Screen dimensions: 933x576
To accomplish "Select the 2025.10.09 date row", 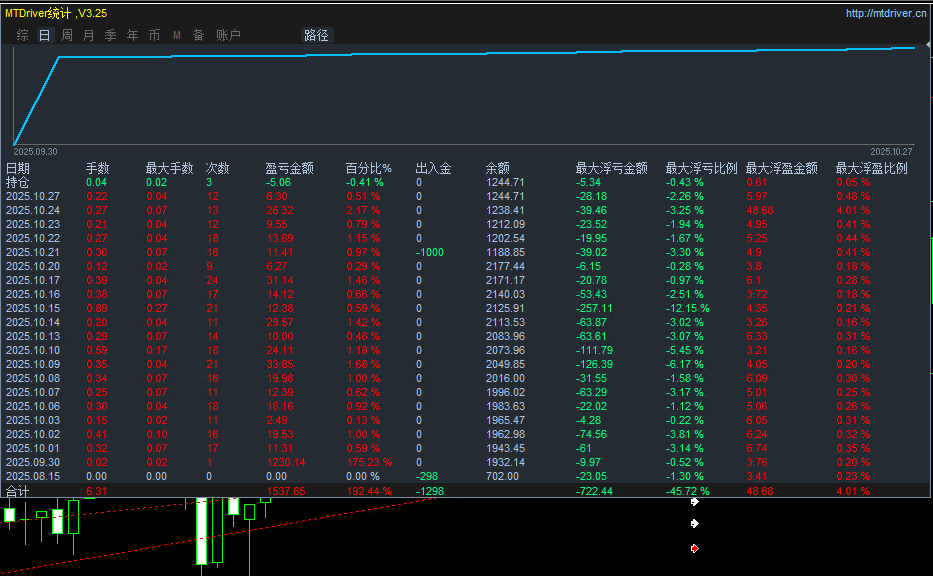I will pos(33,364).
